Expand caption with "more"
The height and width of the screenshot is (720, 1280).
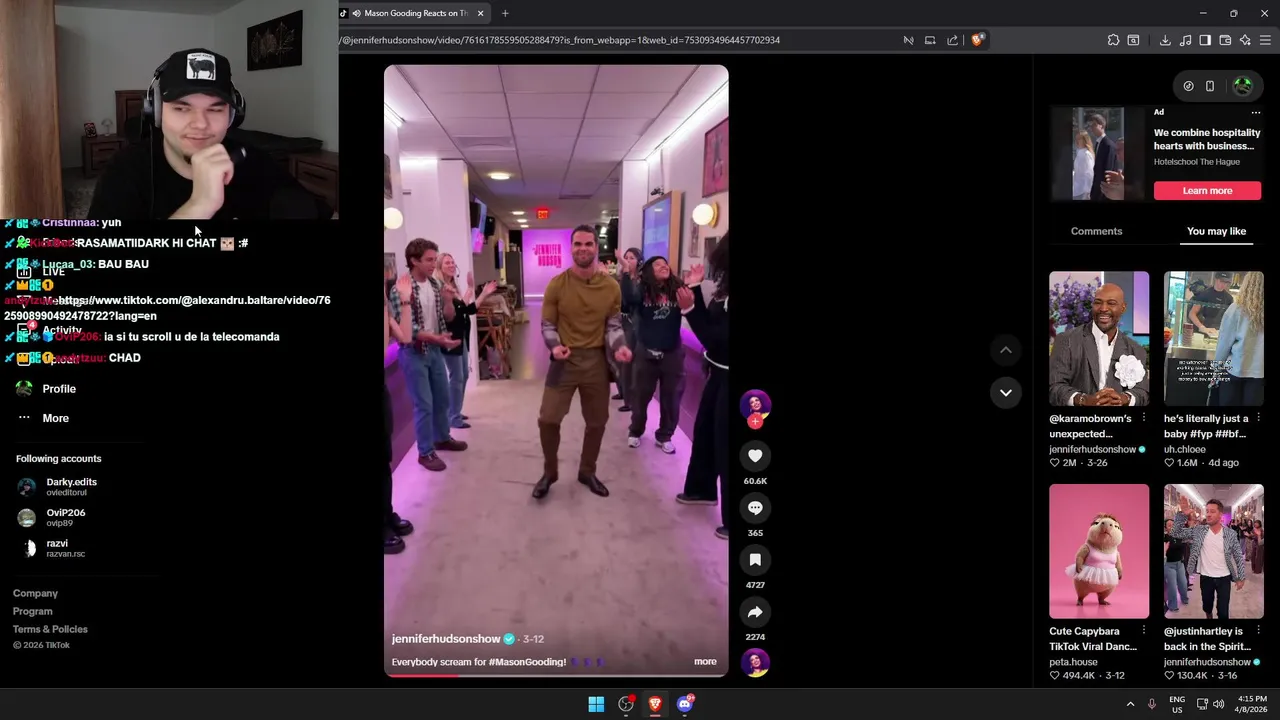point(705,662)
